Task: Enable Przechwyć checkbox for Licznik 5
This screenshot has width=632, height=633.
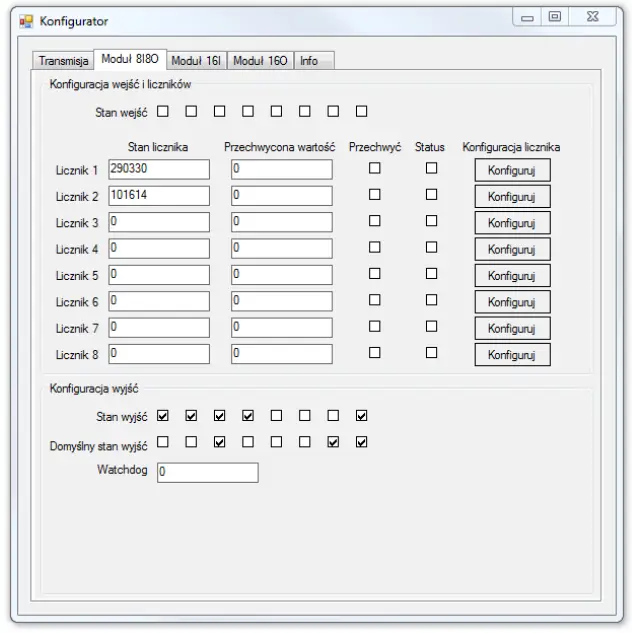Action: click(x=375, y=274)
